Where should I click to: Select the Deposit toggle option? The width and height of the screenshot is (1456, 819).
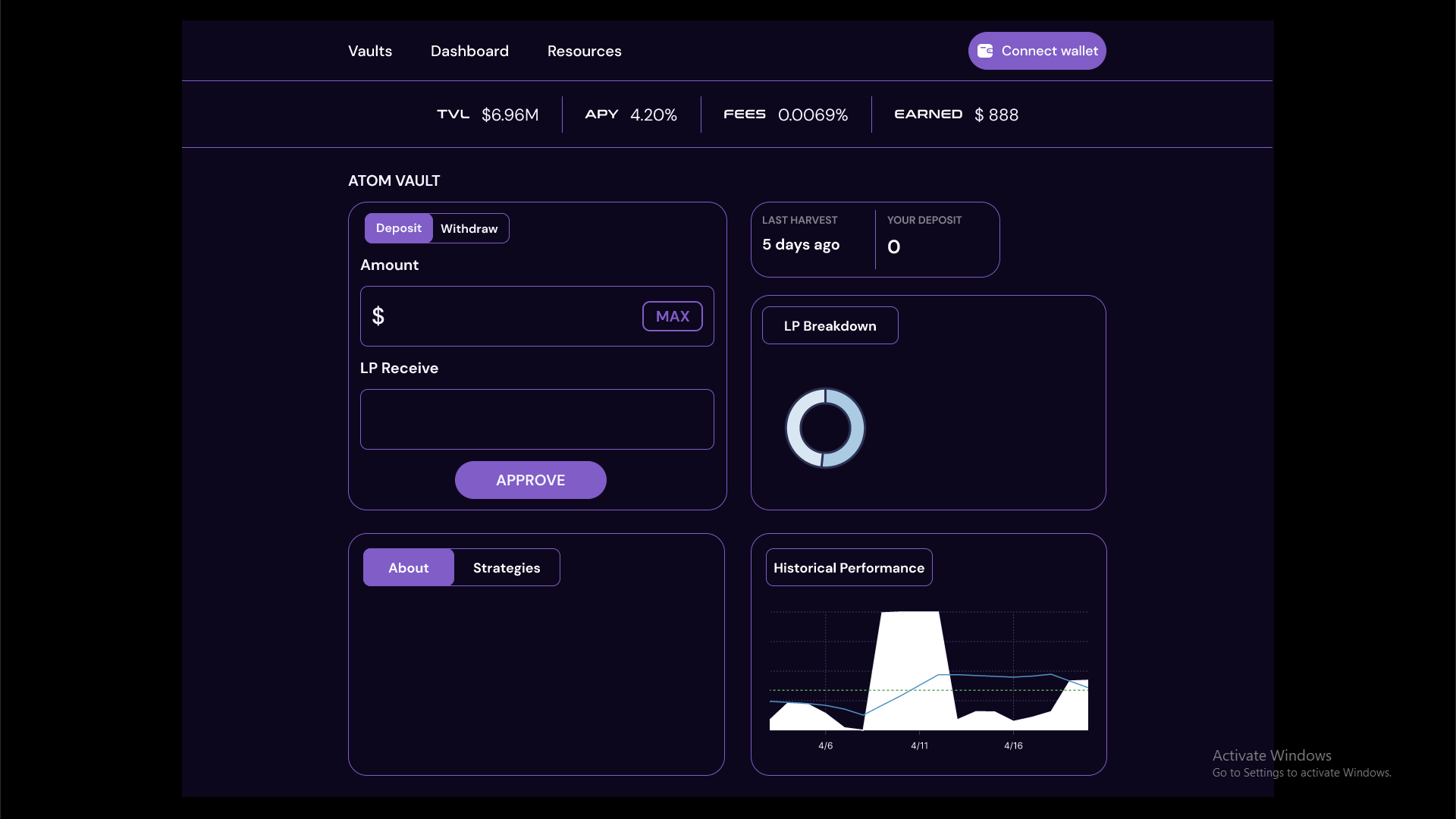click(398, 228)
